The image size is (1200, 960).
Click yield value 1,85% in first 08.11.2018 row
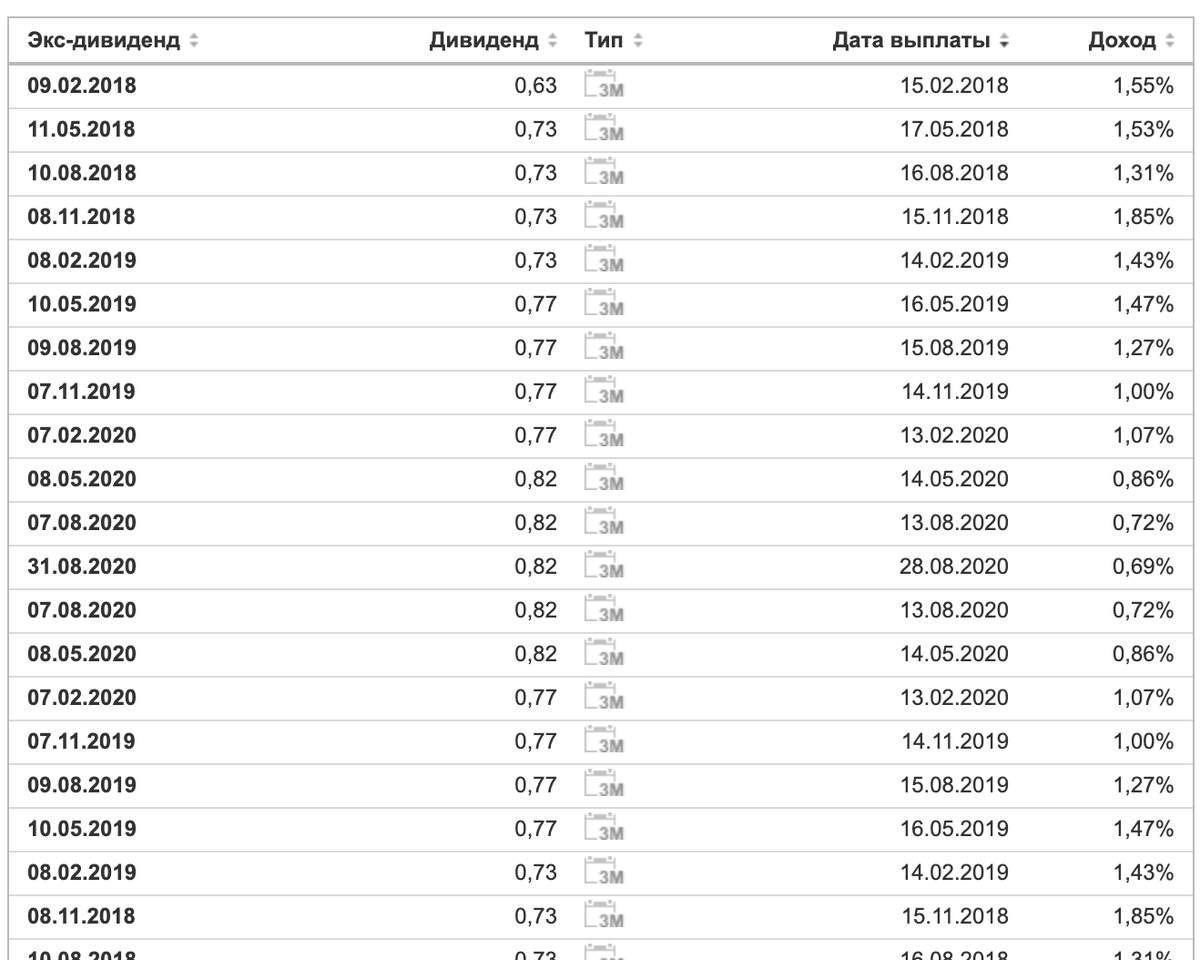click(1142, 216)
